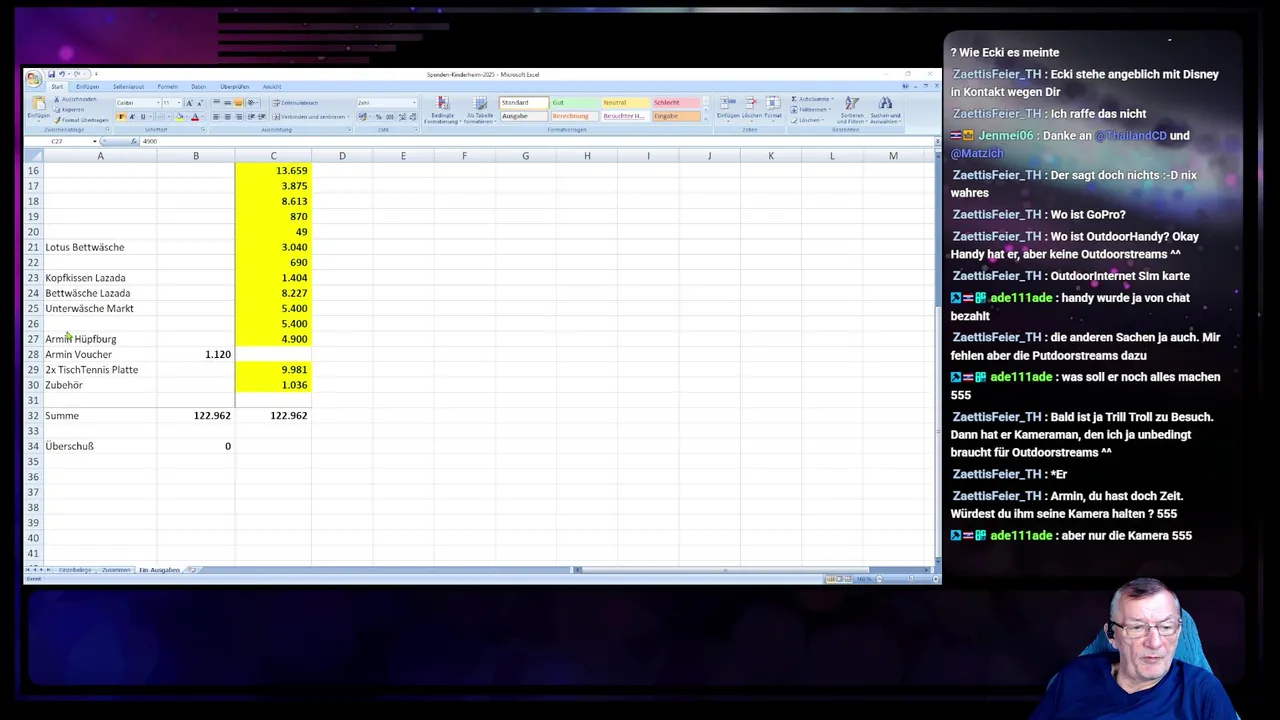This screenshot has height=720, width=1280.
Task: Select column header D
Action: pyautogui.click(x=342, y=156)
